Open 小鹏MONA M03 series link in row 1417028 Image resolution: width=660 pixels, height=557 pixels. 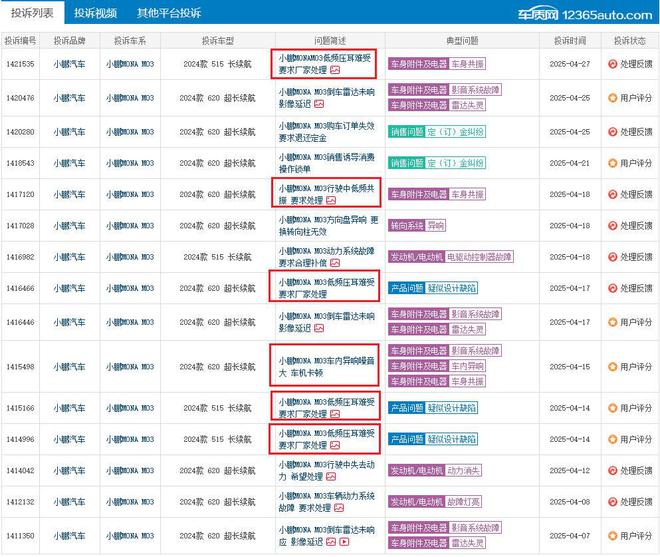pos(130,226)
